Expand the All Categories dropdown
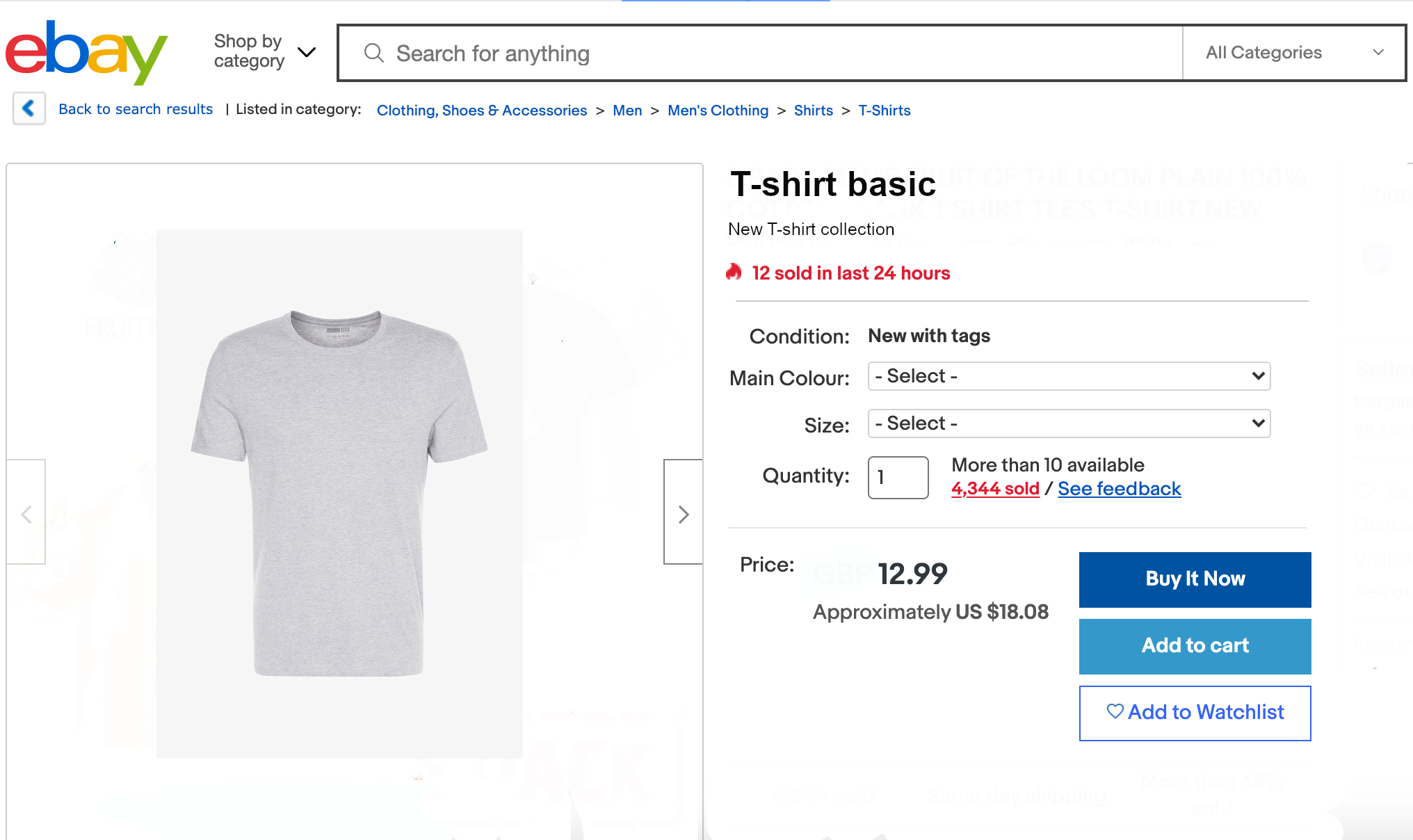 click(x=1294, y=53)
